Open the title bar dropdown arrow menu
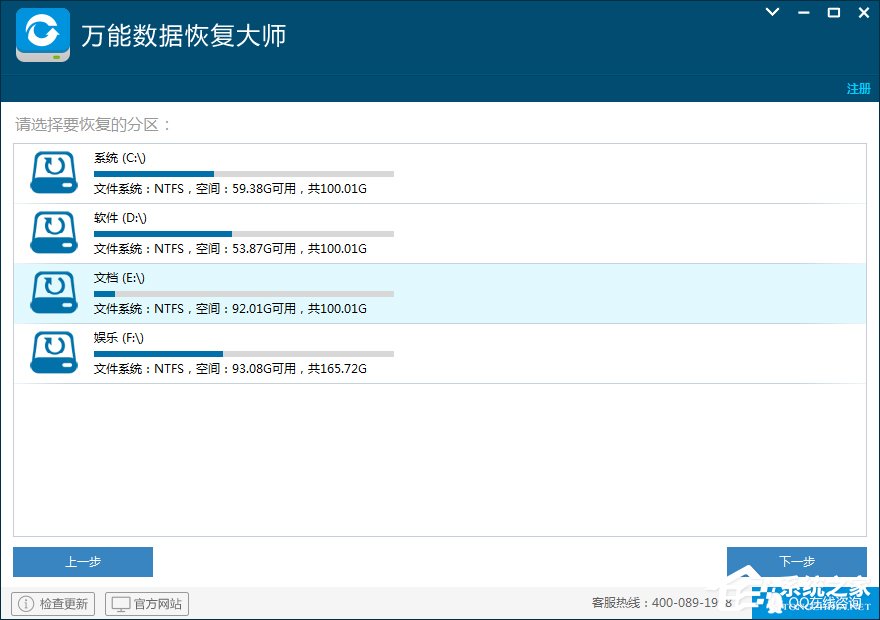The width and height of the screenshot is (880, 620). pos(772,12)
